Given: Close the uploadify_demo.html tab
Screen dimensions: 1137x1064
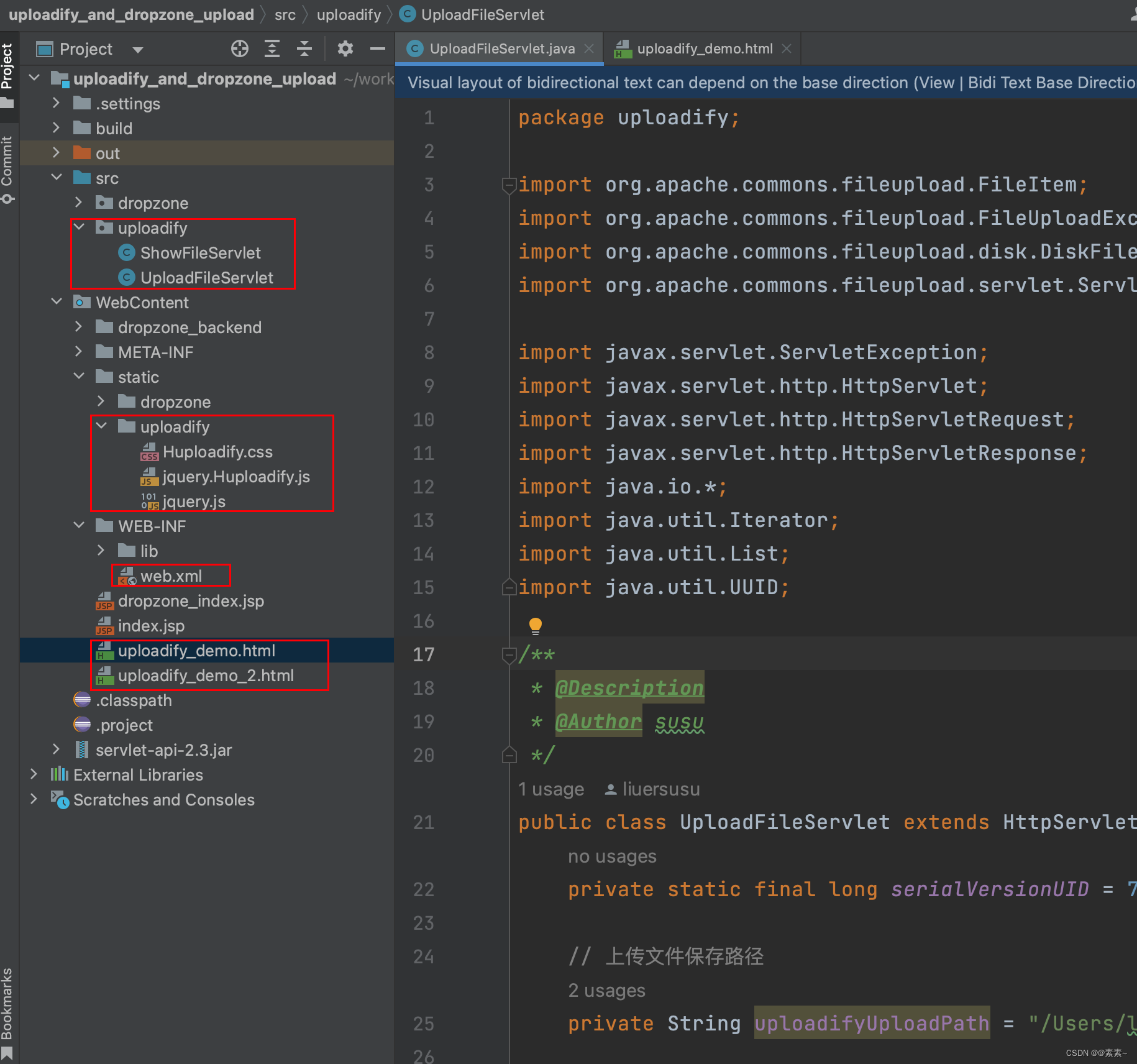Looking at the screenshot, I should 787,48.
